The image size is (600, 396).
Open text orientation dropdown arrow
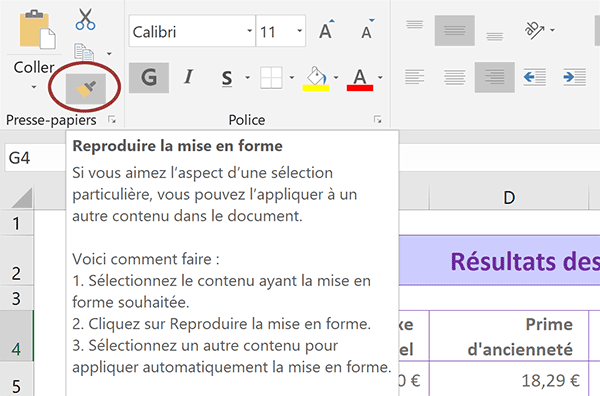pyautogui.click(x=552, y=30)
